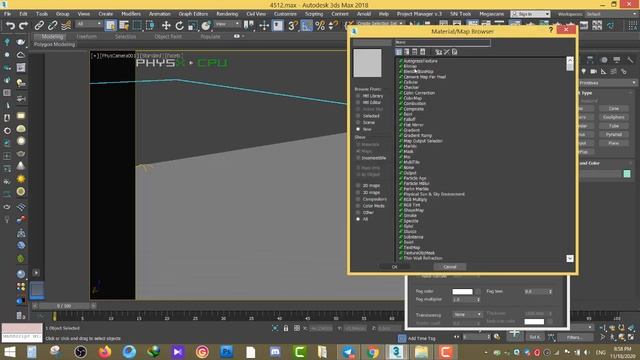The image size is (640, 360).
Task: Select the New browse source
Action: click(364, 129)
